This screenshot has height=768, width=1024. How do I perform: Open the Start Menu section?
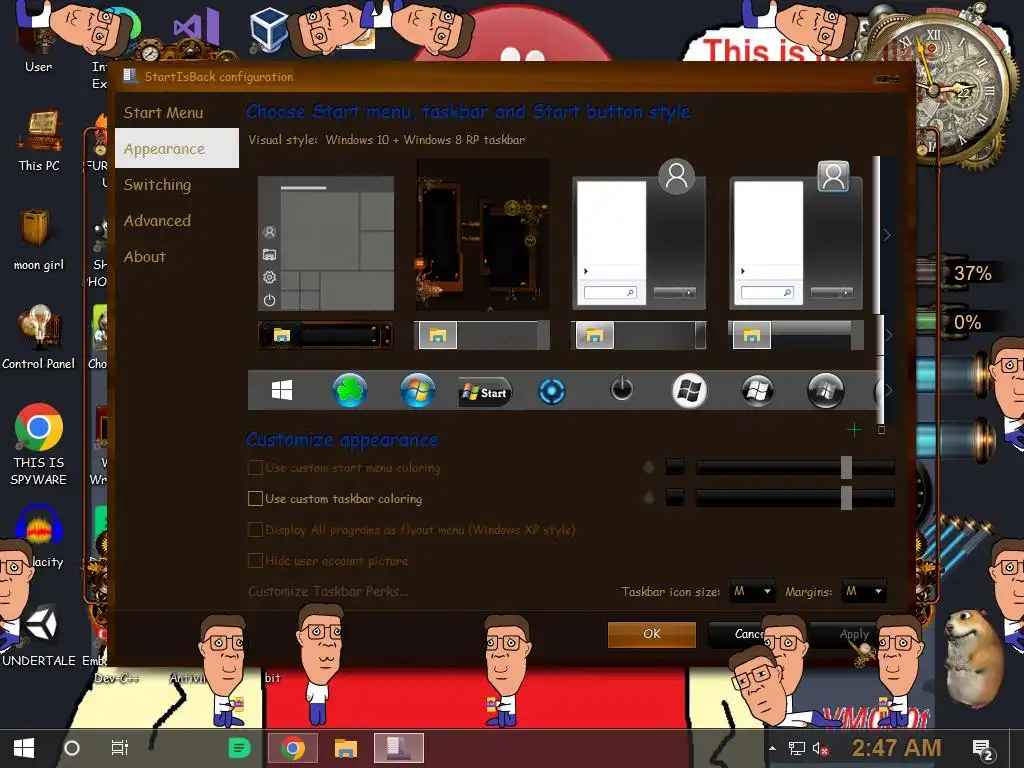click(163, 113)
